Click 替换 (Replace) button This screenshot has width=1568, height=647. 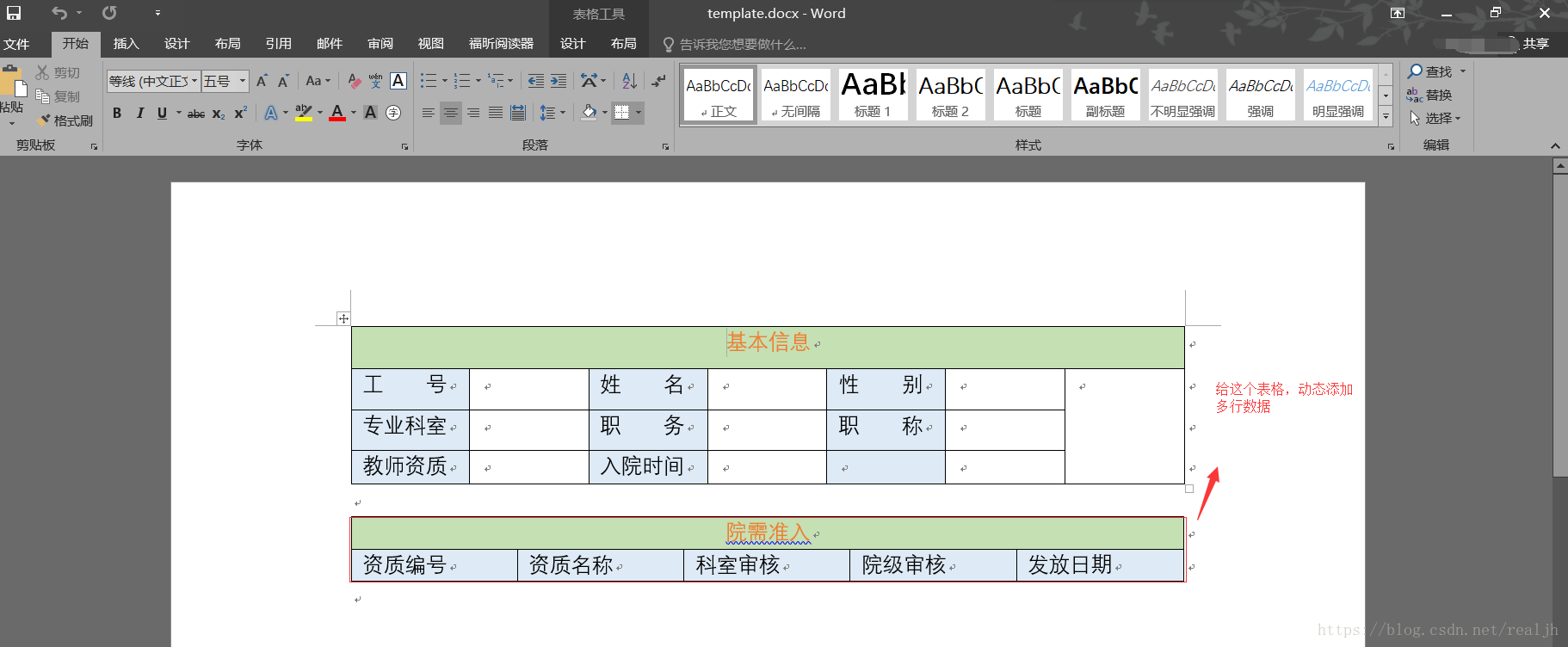[1430, 95]
